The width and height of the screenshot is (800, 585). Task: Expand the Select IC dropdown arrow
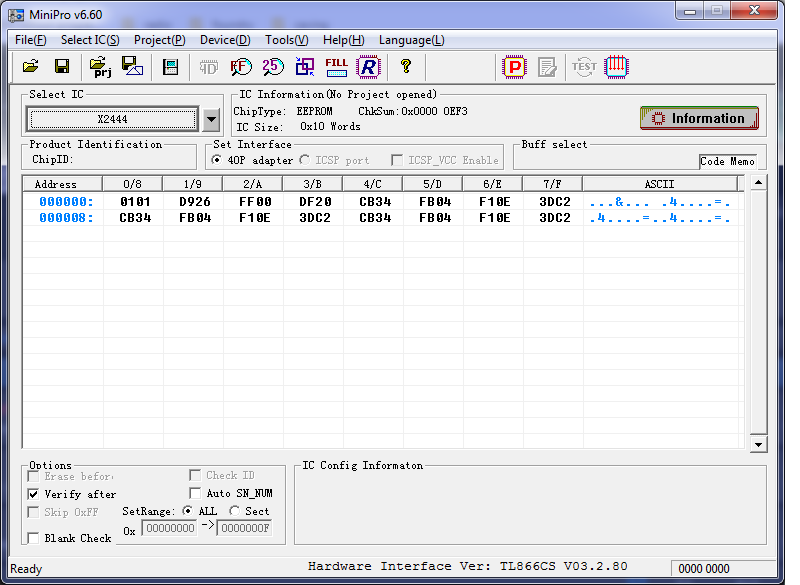(x=211, y=120)
